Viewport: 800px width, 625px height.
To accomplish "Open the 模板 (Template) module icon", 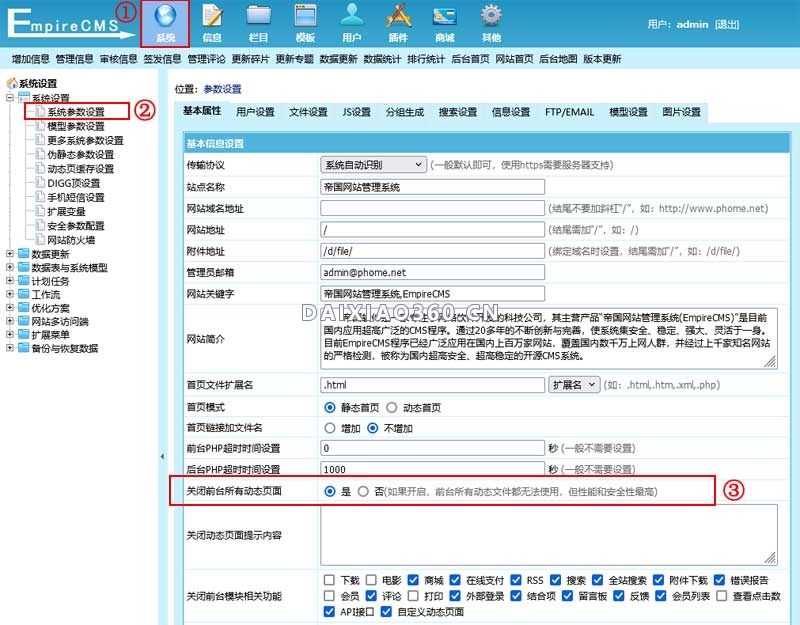I will pyautogui.click(x=304, y=20).
